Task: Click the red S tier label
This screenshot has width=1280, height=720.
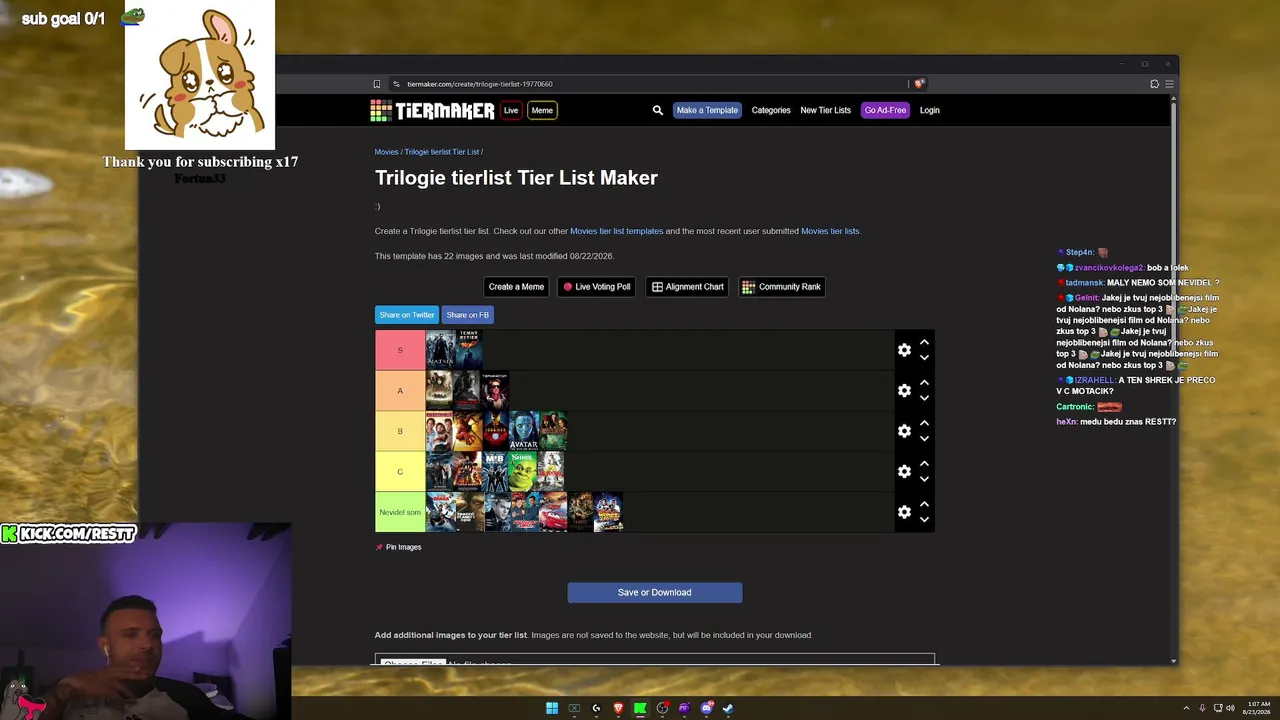Action: (x=400, y=350)
